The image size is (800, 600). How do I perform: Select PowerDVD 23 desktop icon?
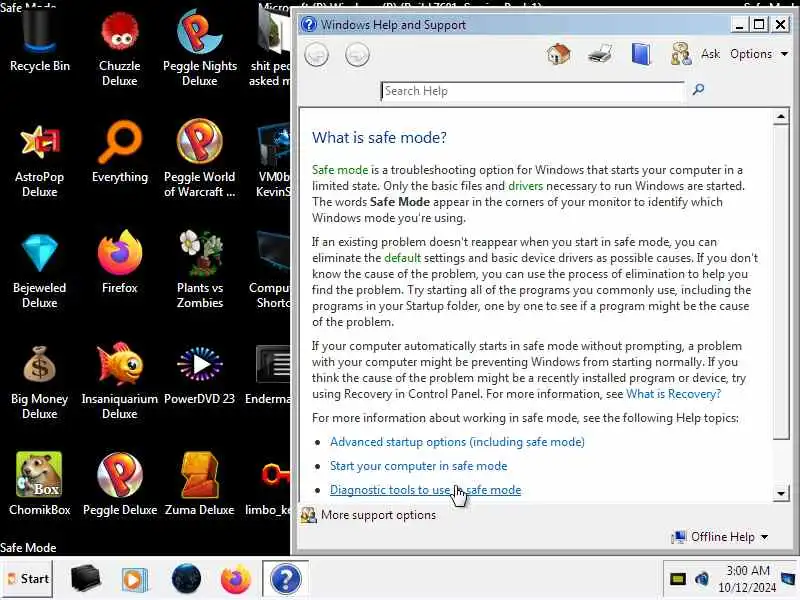click(x=199, y=376)
